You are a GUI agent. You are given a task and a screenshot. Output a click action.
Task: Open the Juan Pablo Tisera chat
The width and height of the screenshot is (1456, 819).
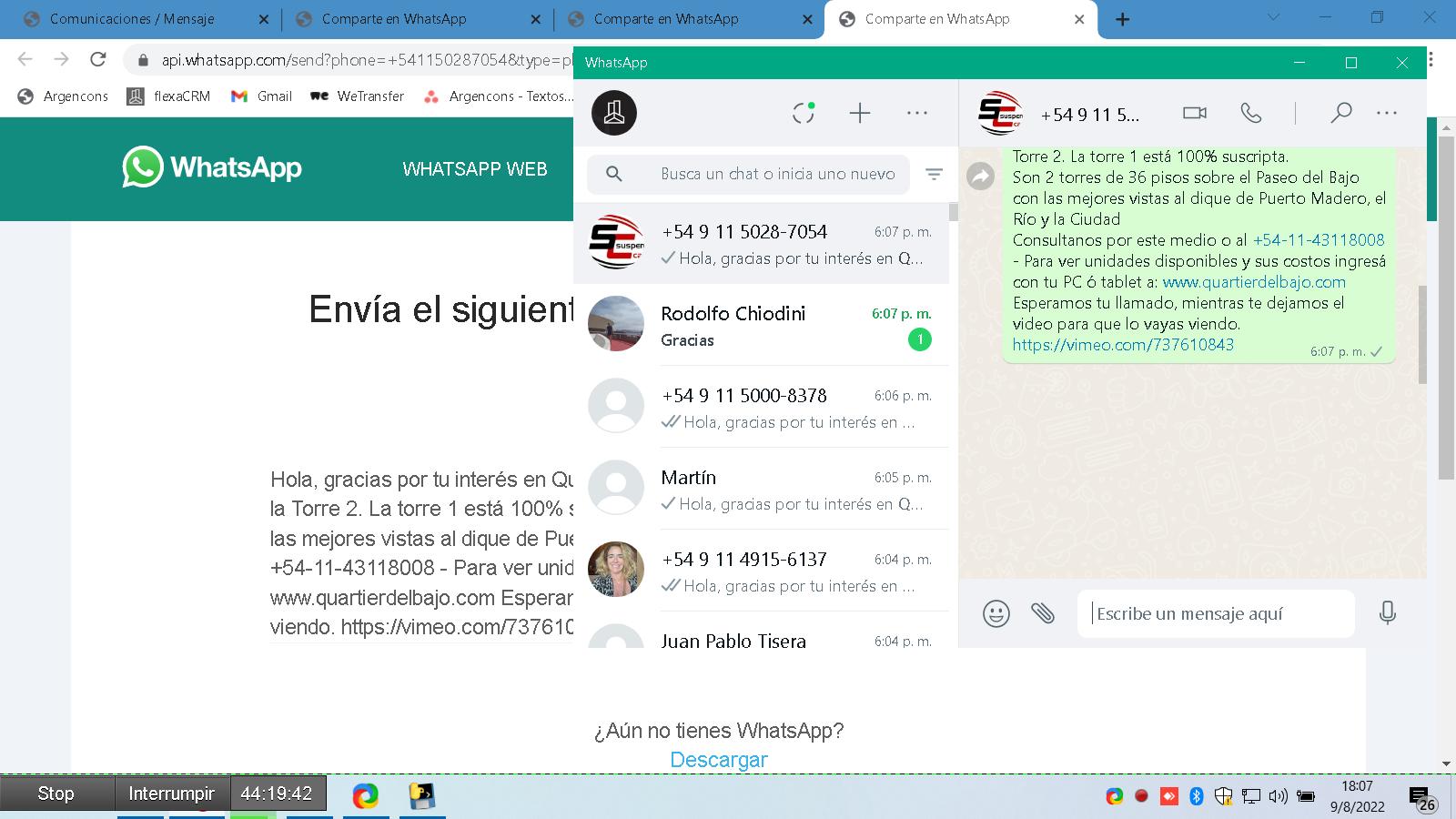761,630
